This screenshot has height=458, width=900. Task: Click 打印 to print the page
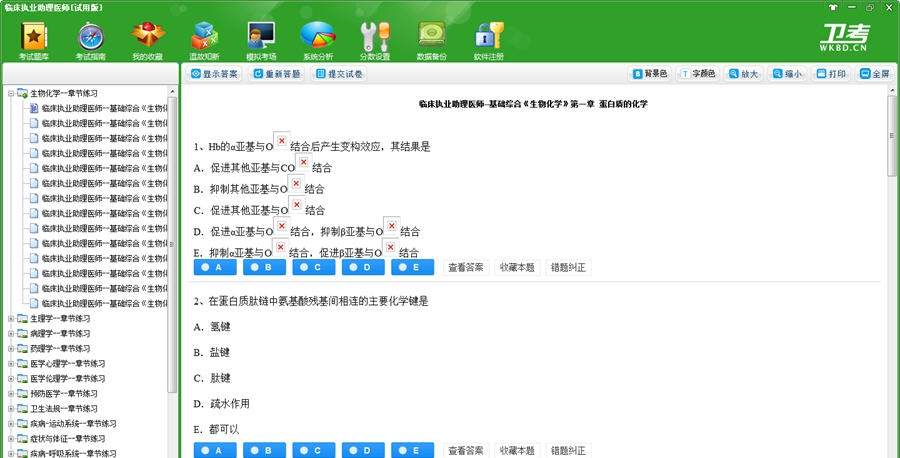pyautogui.click(x=831, y=73)
